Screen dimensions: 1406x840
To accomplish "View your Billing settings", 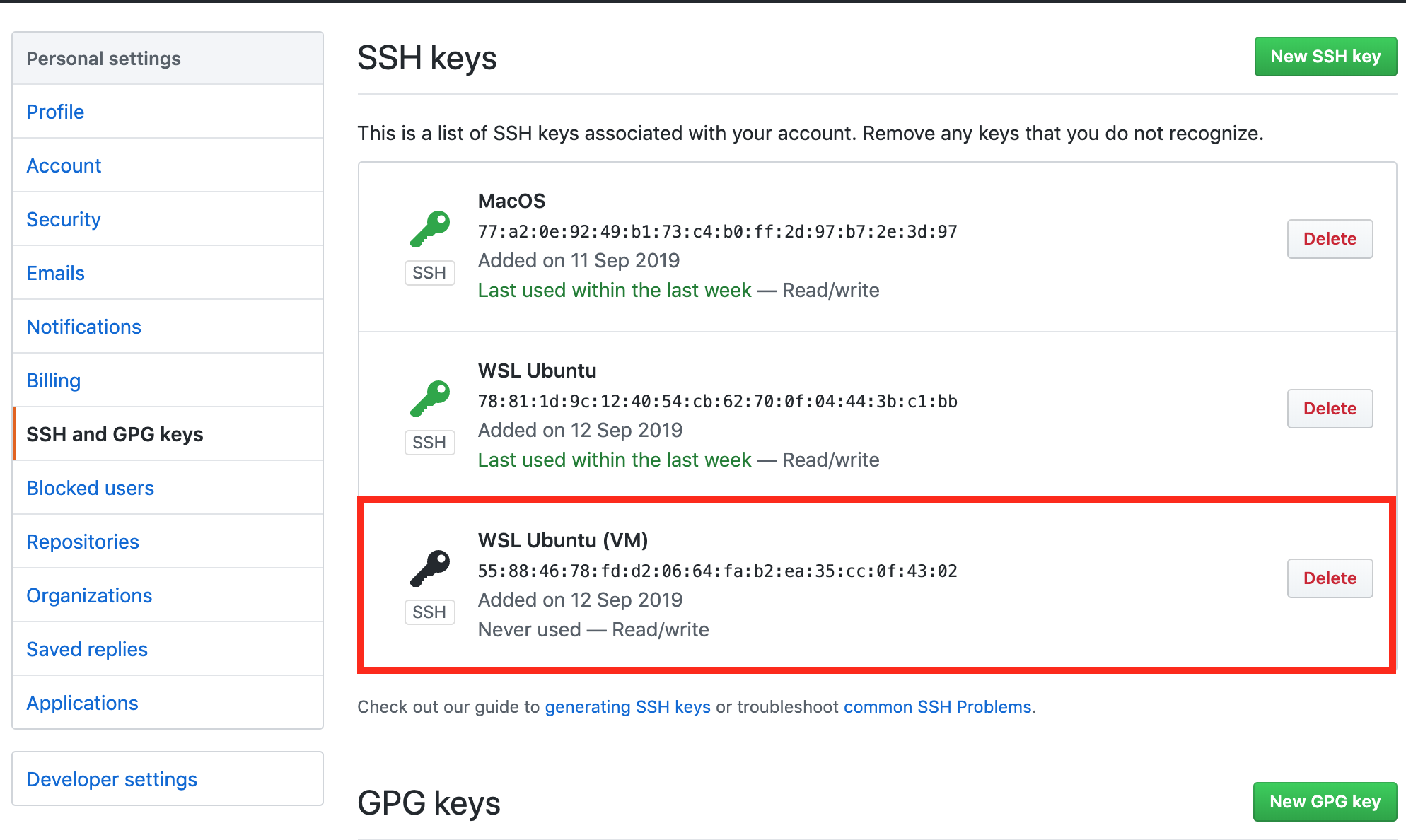I will (53, 380).
